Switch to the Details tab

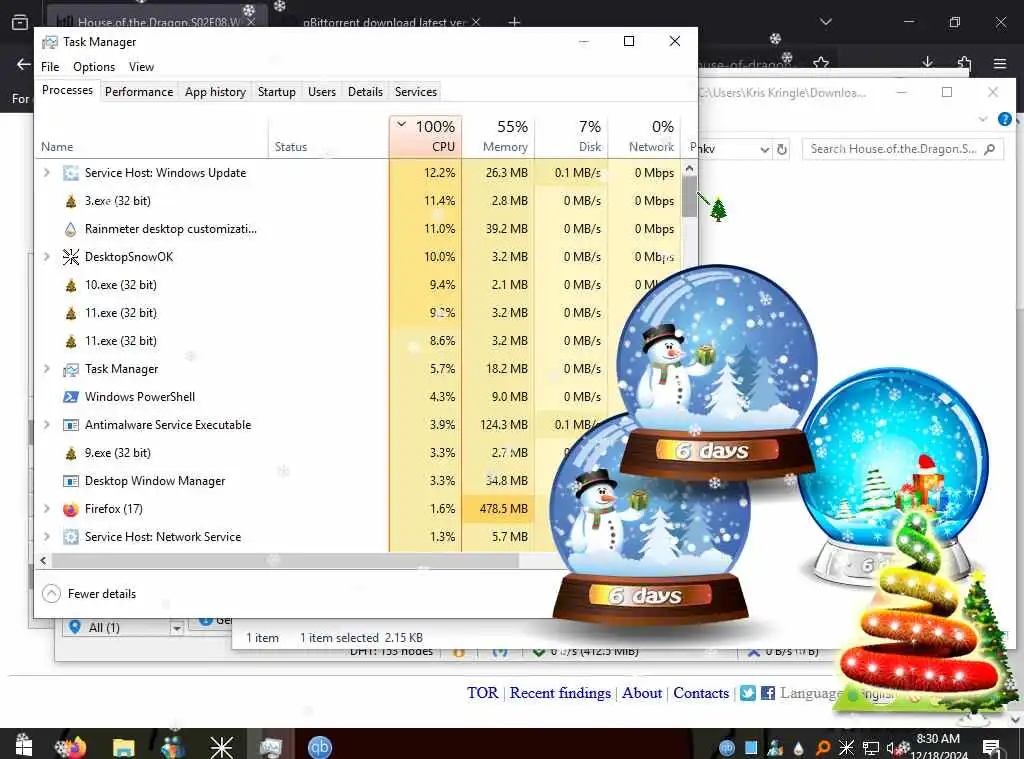click(365, 92)
